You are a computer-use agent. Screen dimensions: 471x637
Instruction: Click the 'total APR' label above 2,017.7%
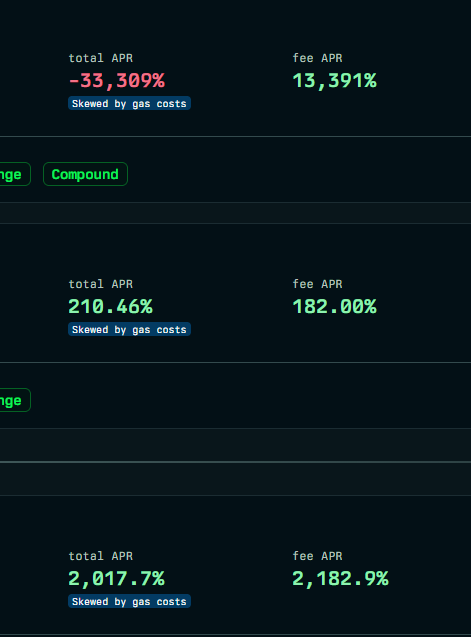(x=101, y=556)
